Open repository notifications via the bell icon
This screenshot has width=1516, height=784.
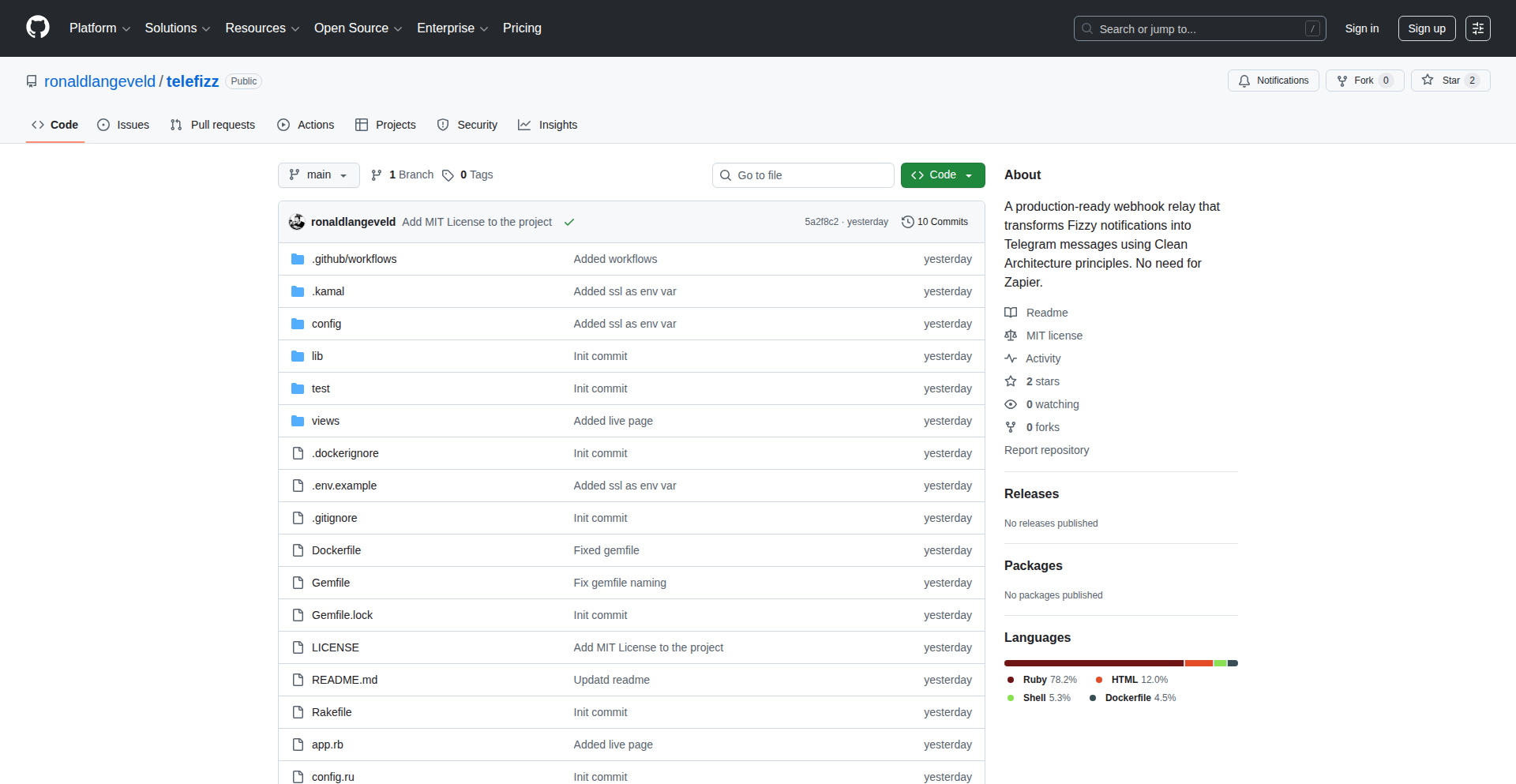coord(1244,81)
